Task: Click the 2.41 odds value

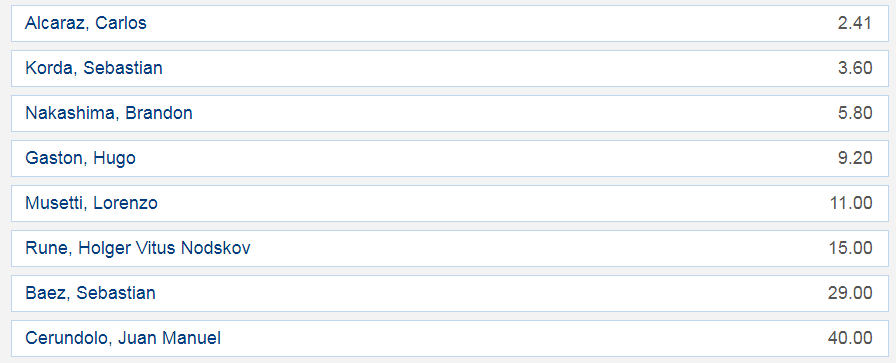Action: click(855, 23)
